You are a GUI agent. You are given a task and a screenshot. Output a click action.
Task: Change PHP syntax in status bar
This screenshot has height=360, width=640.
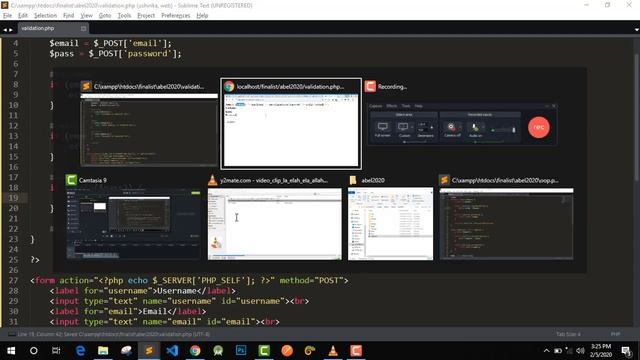(x=616, y=334)
